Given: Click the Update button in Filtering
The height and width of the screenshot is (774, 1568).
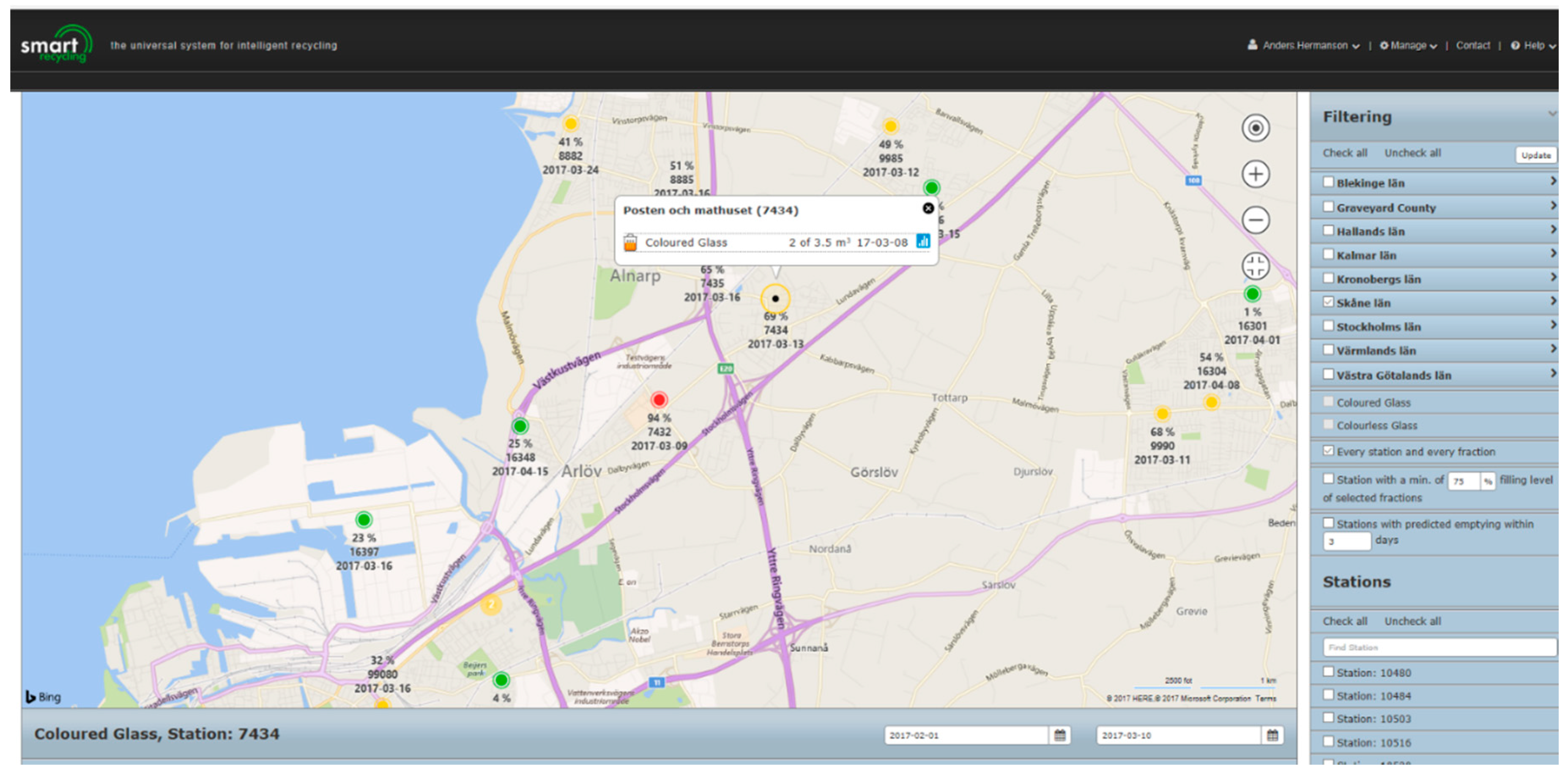Looking at the screenshot, I should [1535, 155].
